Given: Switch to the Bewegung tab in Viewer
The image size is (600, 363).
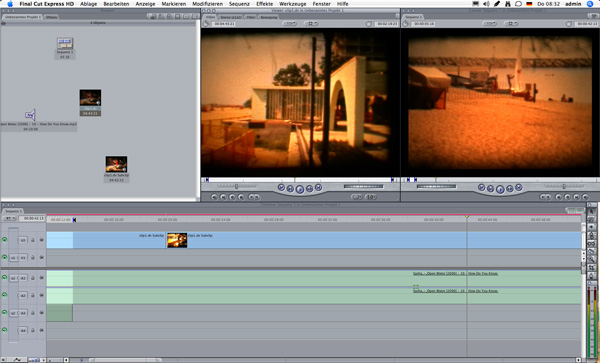Looking at the screenshot, I should click(x=269, y=17).
